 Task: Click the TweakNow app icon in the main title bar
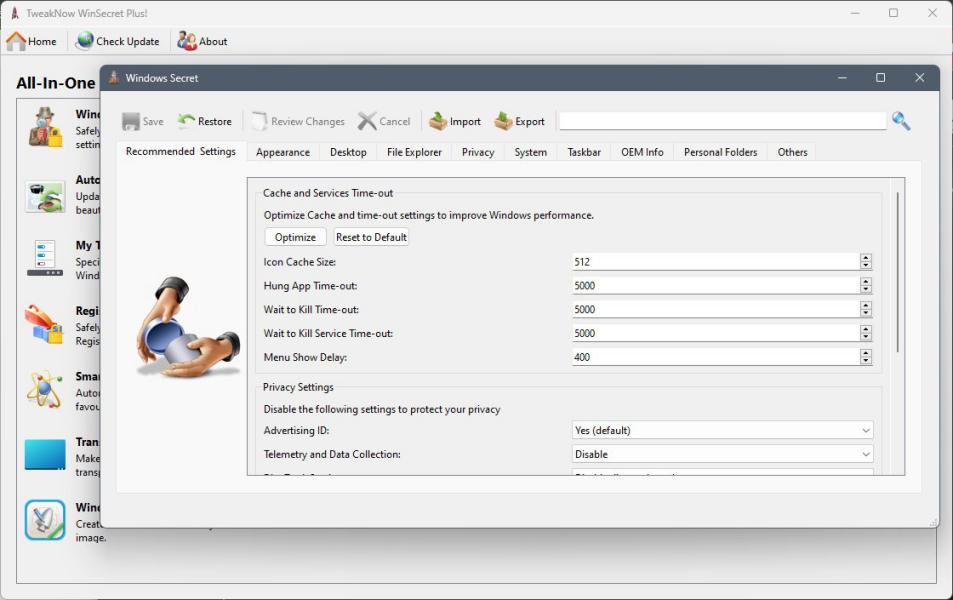(x=15, y=13)
